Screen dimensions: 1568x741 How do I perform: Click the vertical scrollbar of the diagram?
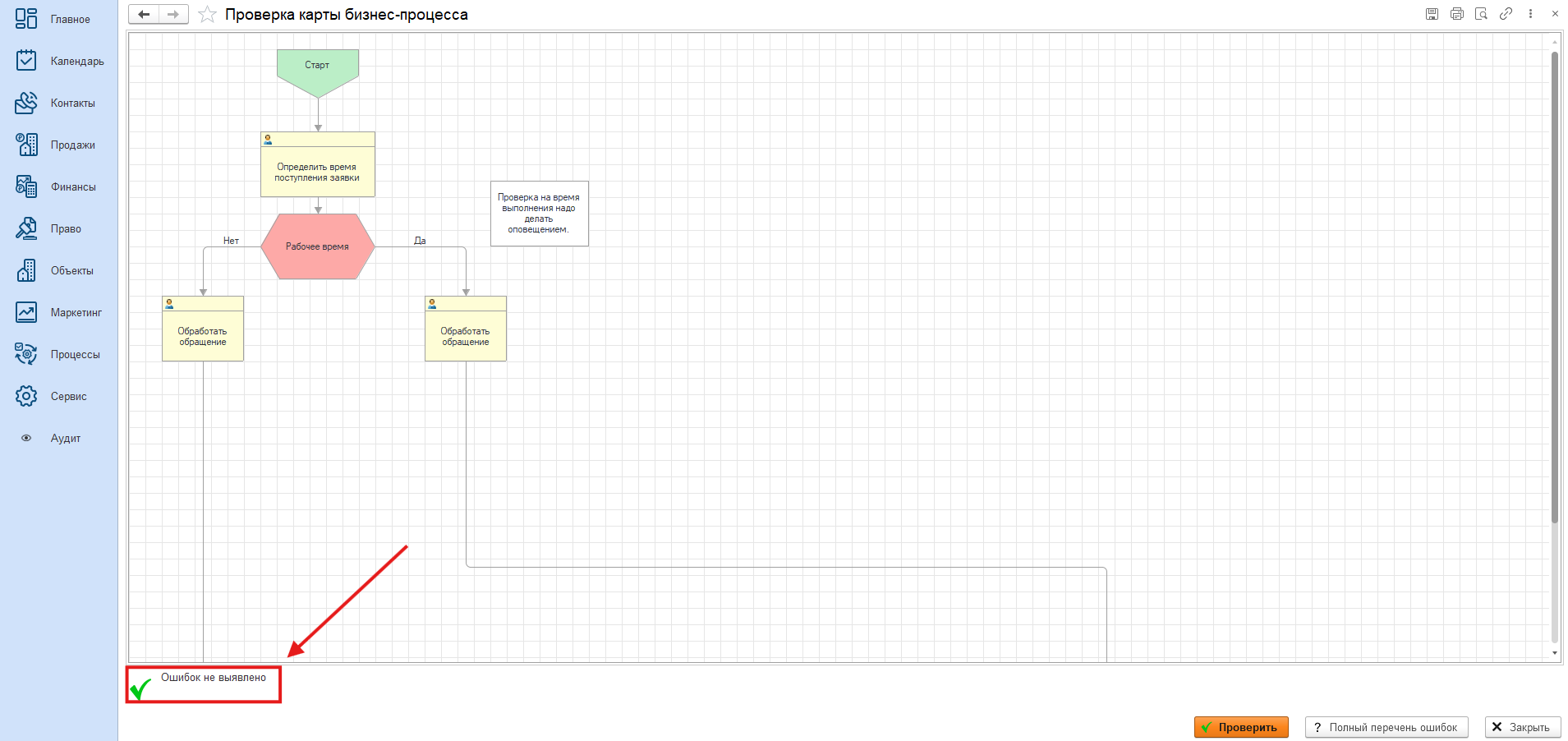pyautogui.click(x=1555, y=288)
